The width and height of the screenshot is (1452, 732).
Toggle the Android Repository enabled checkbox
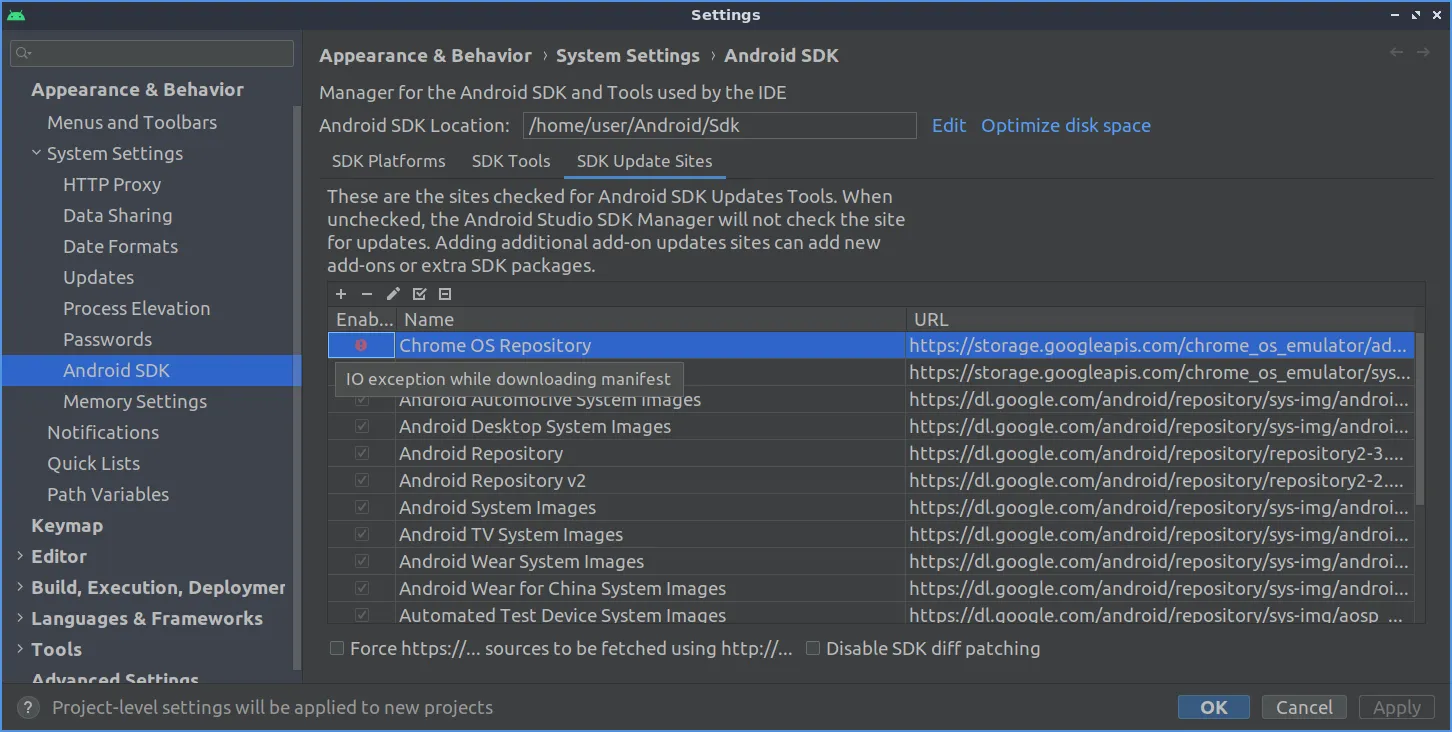(x=361, y=453)
